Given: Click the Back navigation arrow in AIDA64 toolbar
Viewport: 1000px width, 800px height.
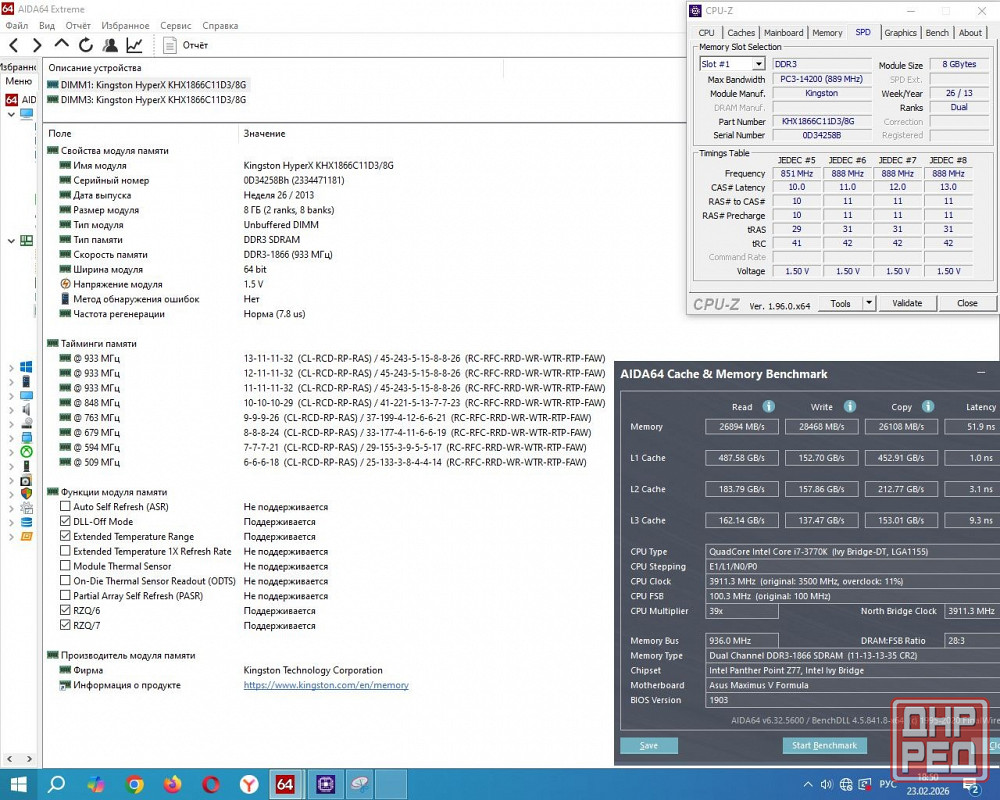Looking at the screenshot, I should coord(13,45).
